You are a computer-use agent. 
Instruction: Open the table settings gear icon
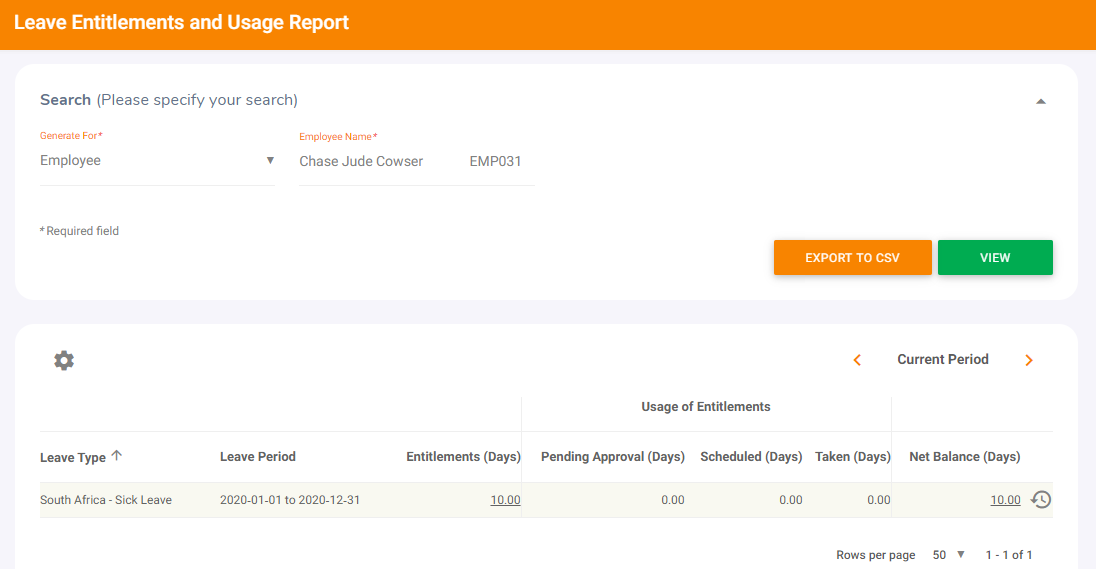tap(64, 361)
